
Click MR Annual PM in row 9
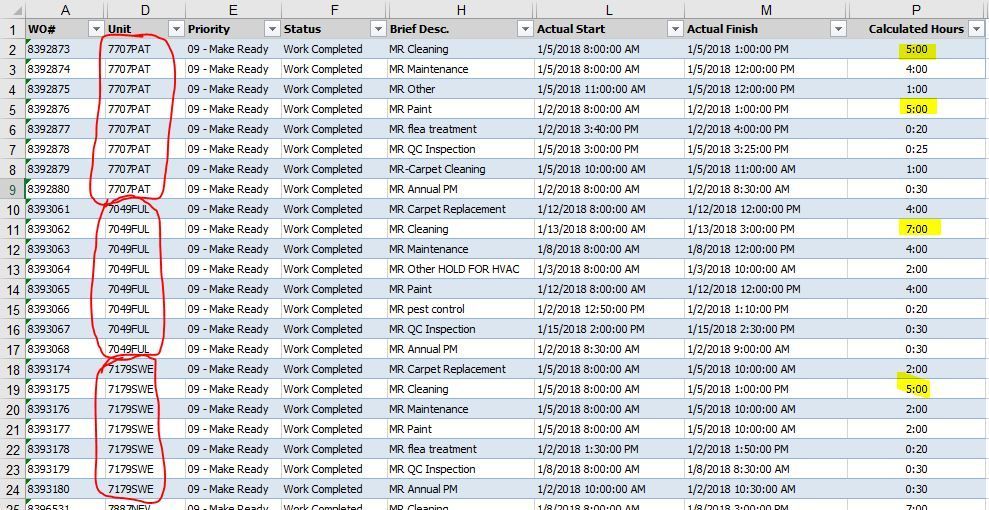tap(461, 189)
